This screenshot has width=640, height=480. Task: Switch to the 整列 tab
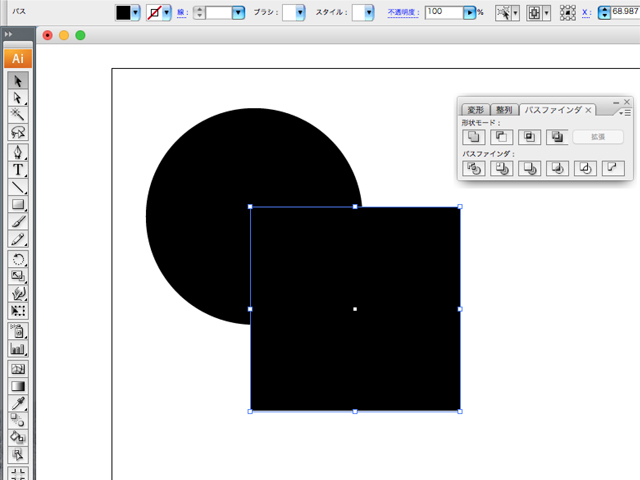point(505,110)
